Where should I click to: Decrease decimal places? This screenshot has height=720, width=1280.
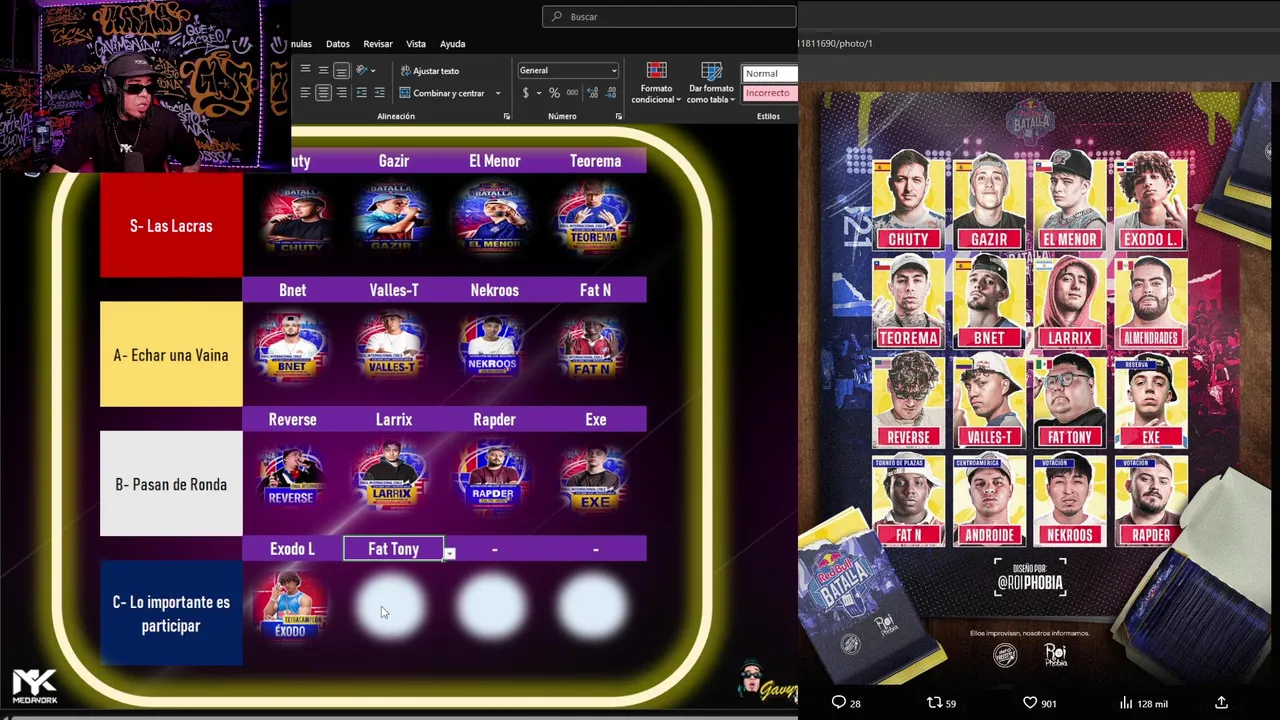[x=611, y=93]
